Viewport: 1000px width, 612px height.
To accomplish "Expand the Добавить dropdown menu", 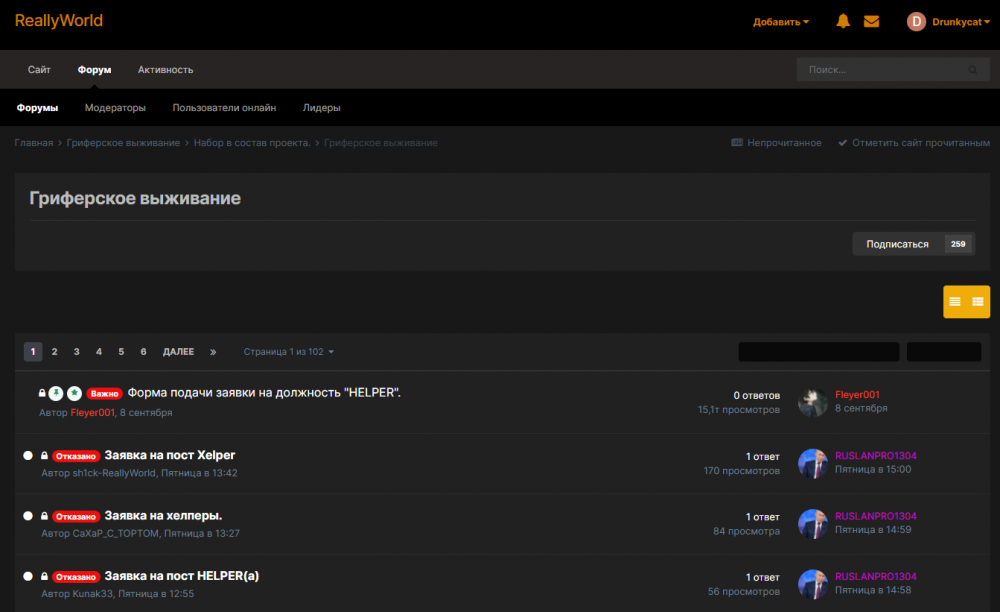I will click(781, 22).
